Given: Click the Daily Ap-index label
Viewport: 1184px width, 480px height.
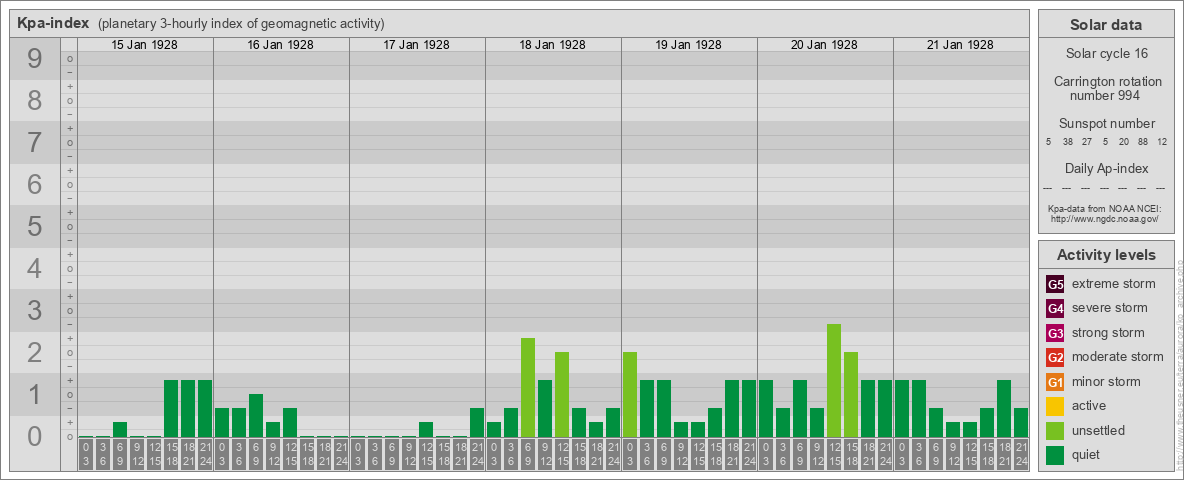Looking at the screenshot, I should [x=1106, y=168].
